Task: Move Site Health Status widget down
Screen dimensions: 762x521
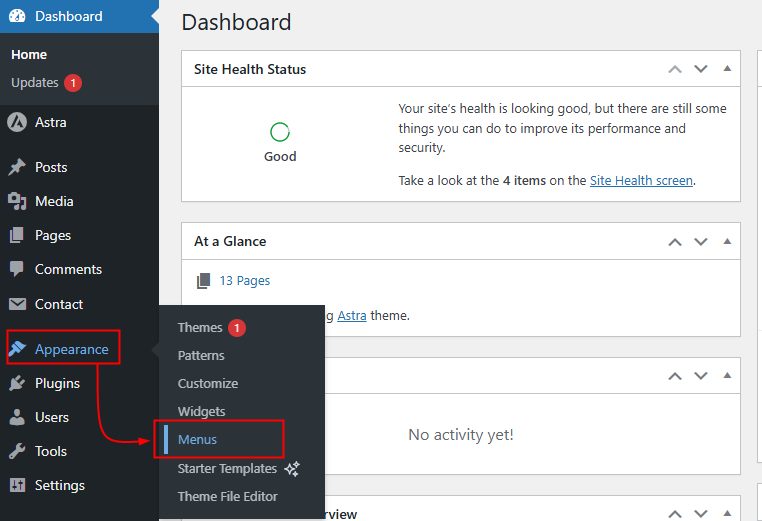Action: (x=700, y=69)
